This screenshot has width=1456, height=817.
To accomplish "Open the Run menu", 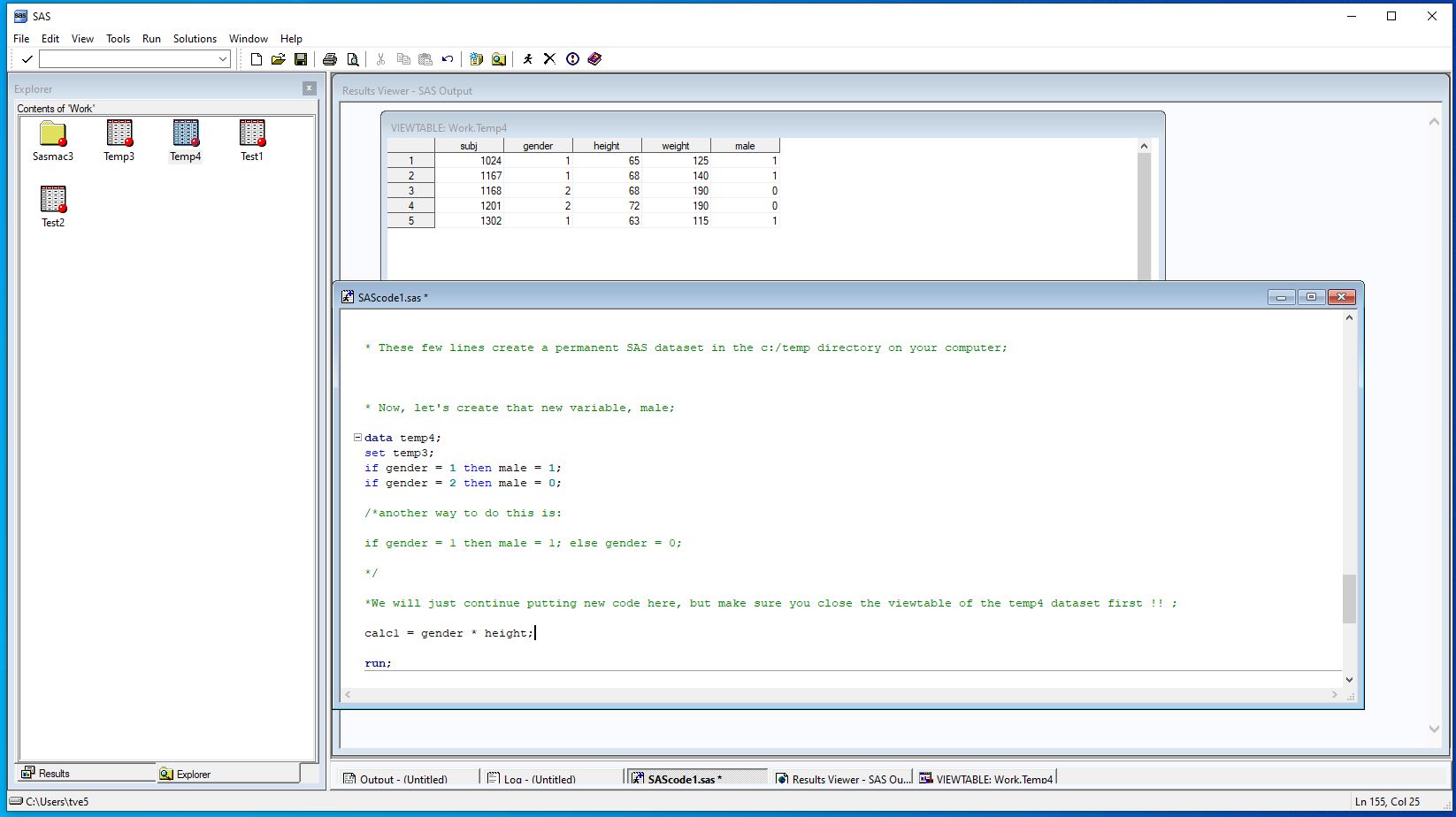I will pos(151,39).
